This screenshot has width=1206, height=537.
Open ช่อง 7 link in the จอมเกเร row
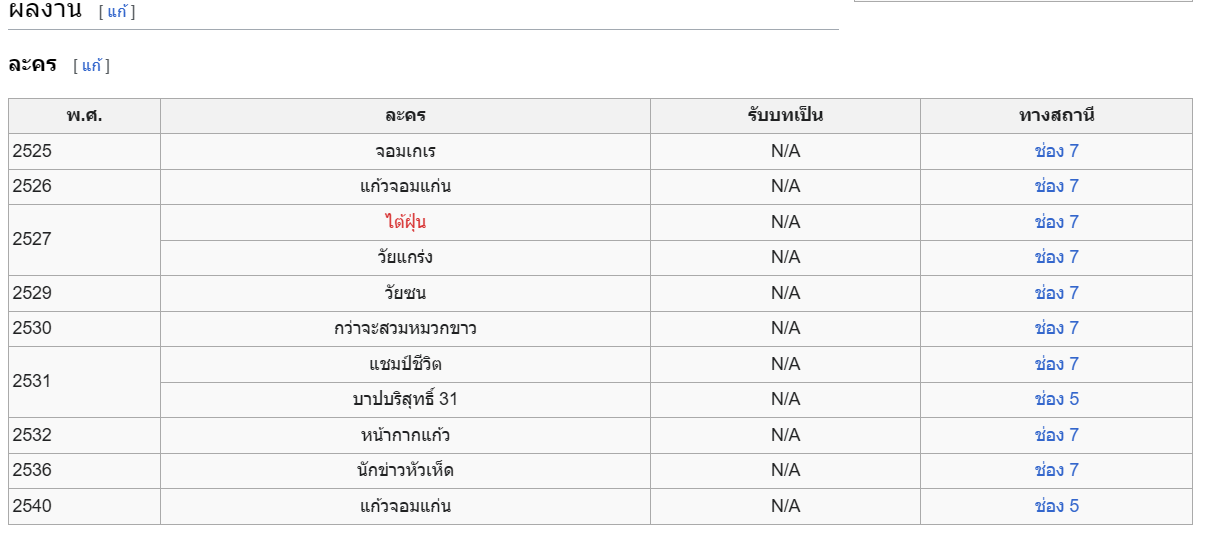tap(1056, 151)
